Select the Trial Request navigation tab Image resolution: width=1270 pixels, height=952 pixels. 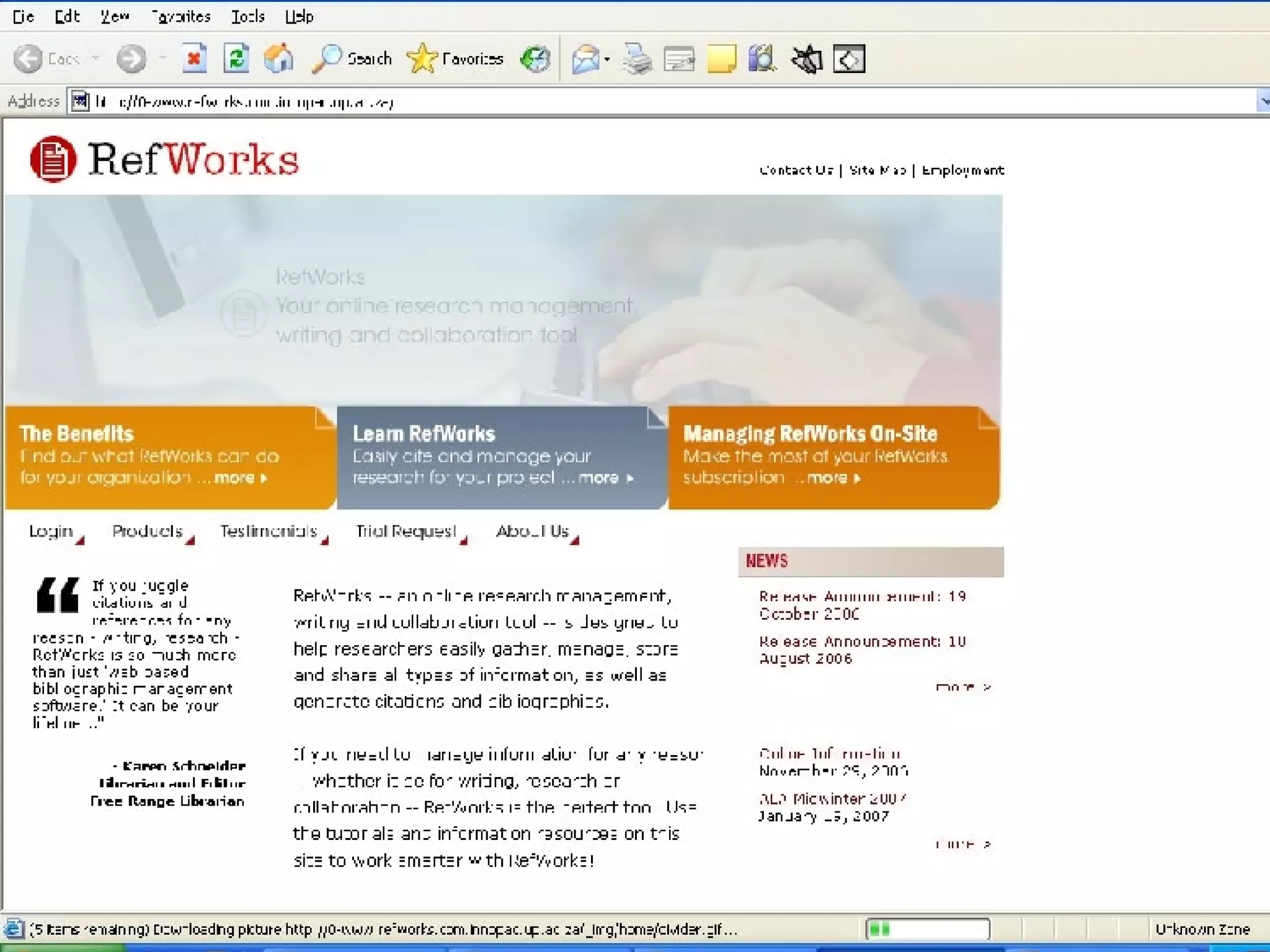[x=406, y=531]
